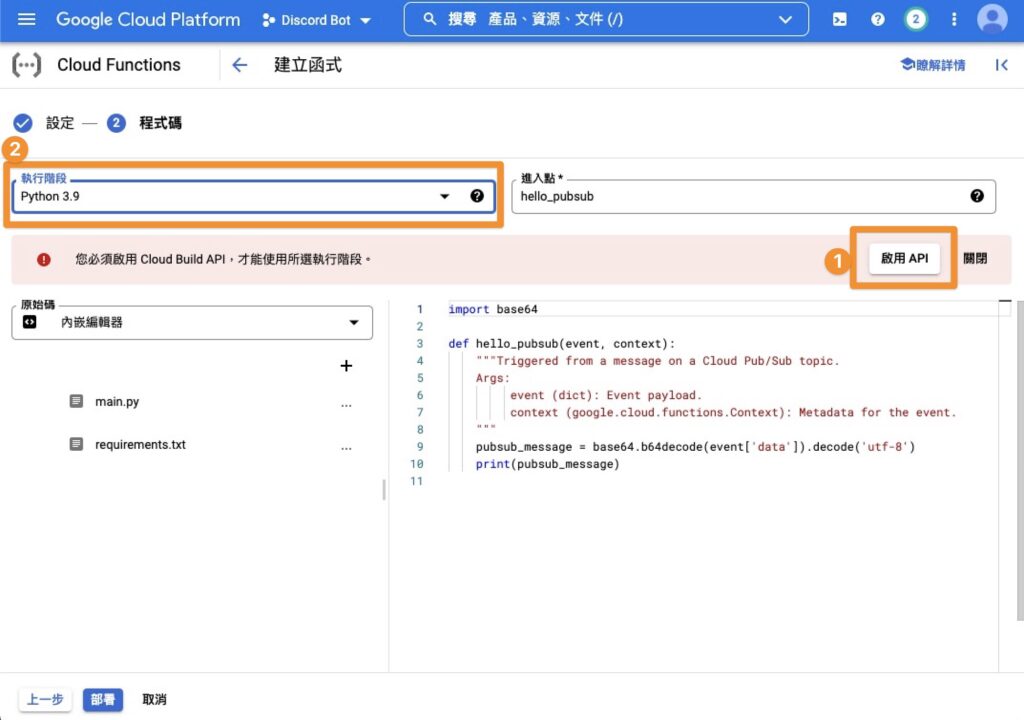Select main.py in the file list
Screen dimensions: 1024x720
point(117,402)
